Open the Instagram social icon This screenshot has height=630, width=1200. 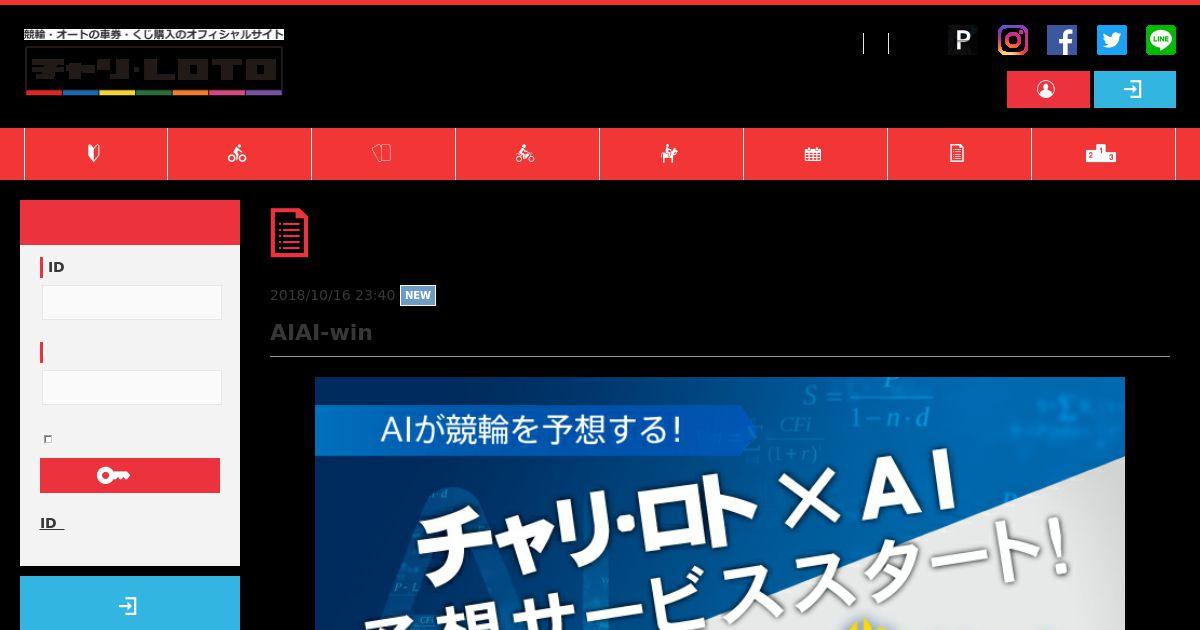[1013, 40]
